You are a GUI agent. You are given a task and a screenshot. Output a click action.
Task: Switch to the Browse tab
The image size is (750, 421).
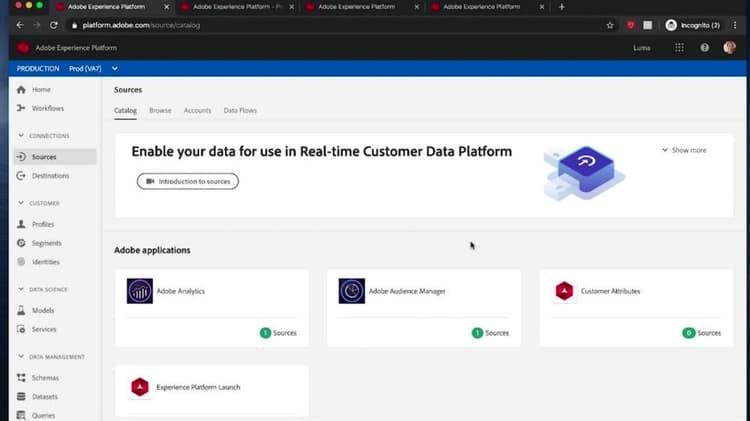coord(160,110)
